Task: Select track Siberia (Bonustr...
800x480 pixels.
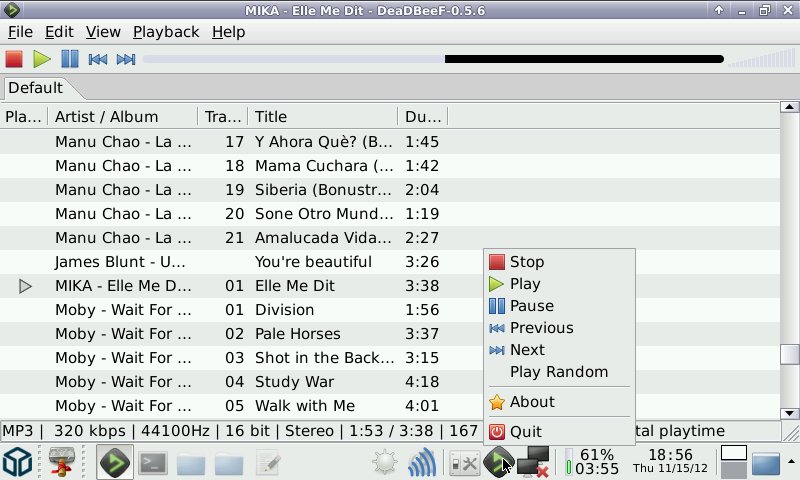Action: tap(390, 190)
